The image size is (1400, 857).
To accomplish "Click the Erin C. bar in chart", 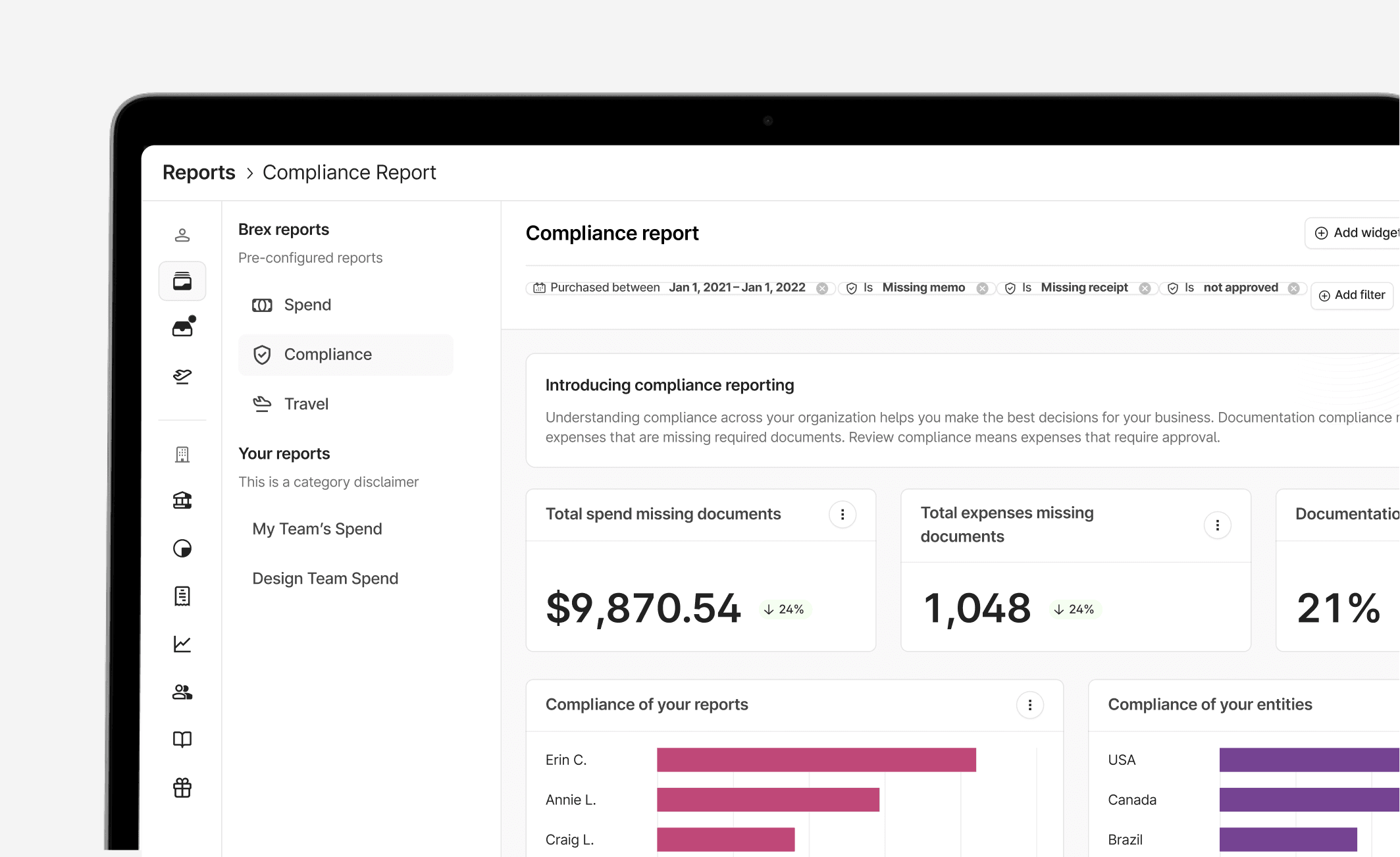I will [816, 760].
